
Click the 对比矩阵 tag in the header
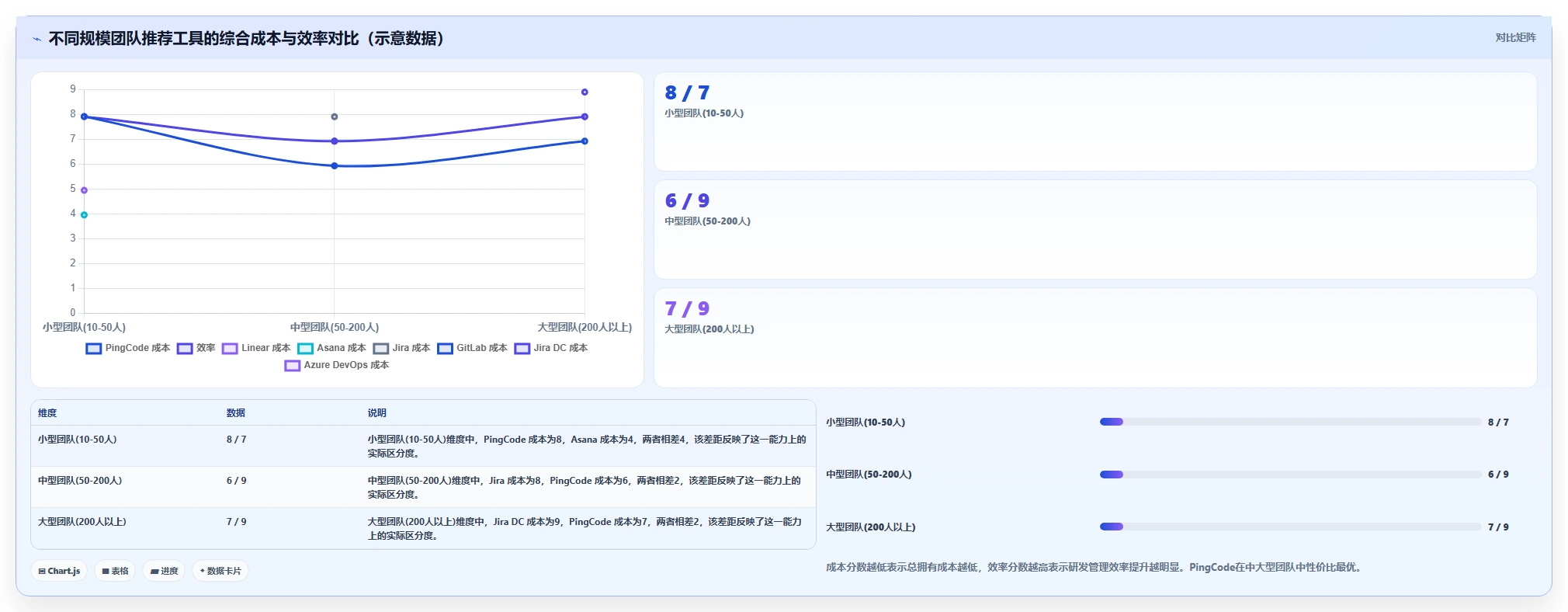pos(1515,37)
